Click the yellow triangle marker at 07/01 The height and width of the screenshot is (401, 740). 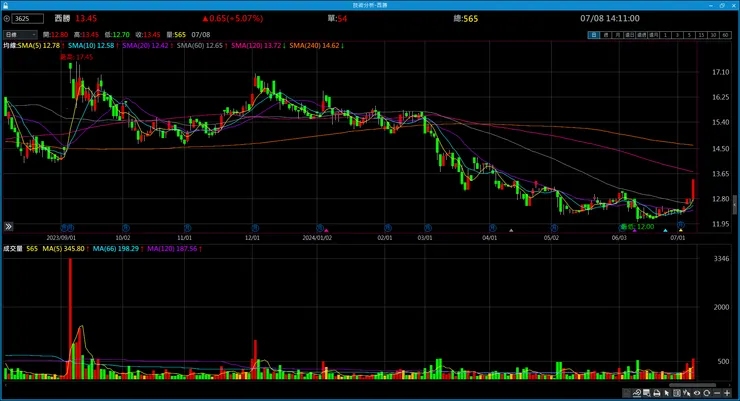click(x=681, y=230)
